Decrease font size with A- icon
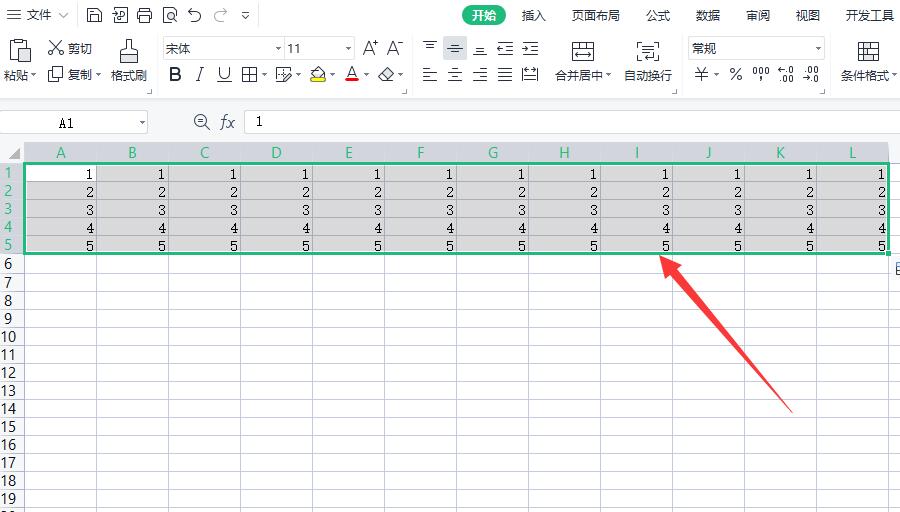 [395, 48]
